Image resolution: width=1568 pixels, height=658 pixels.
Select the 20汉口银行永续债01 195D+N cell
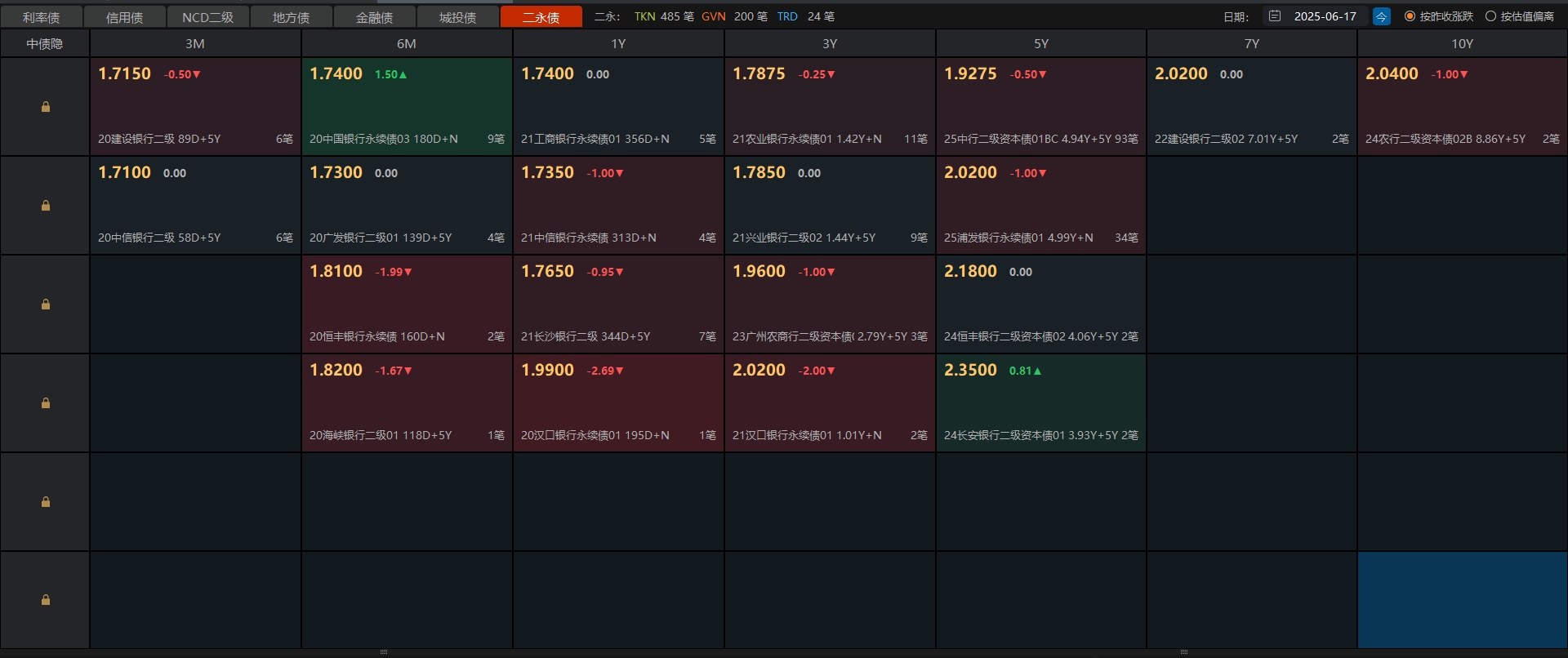pos(618,403)
